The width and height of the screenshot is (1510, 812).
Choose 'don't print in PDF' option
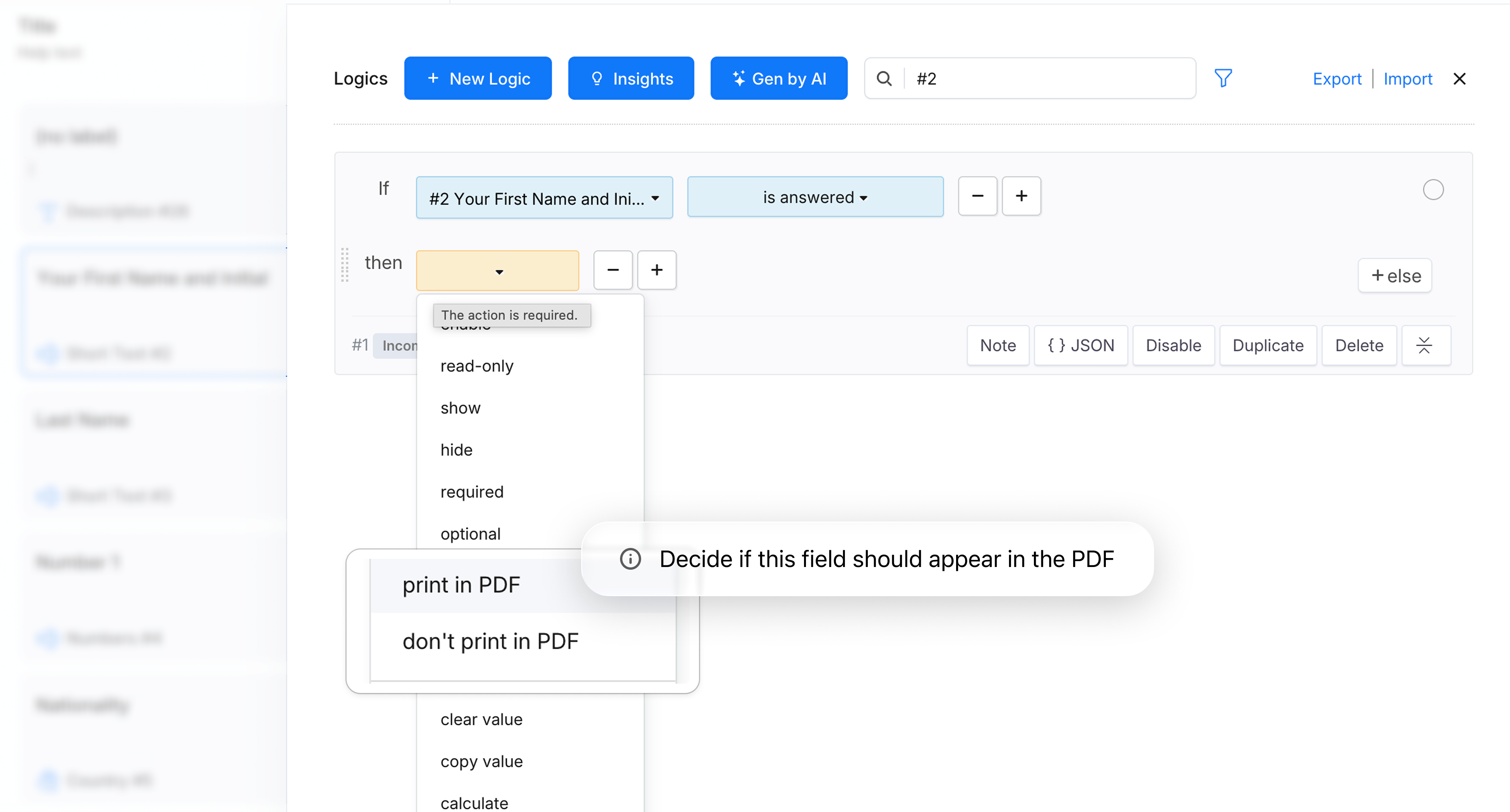490,641
